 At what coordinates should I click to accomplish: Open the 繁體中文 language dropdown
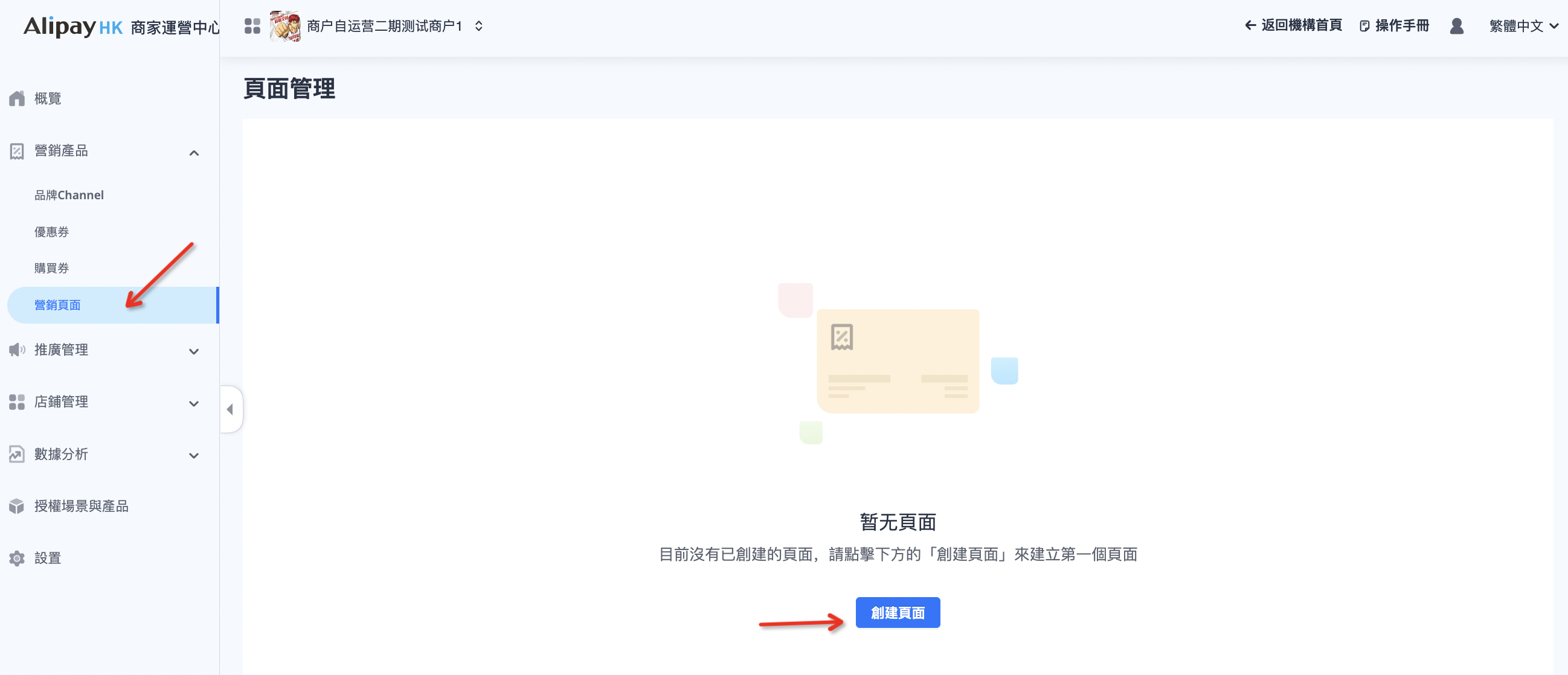pos(1523,26)
